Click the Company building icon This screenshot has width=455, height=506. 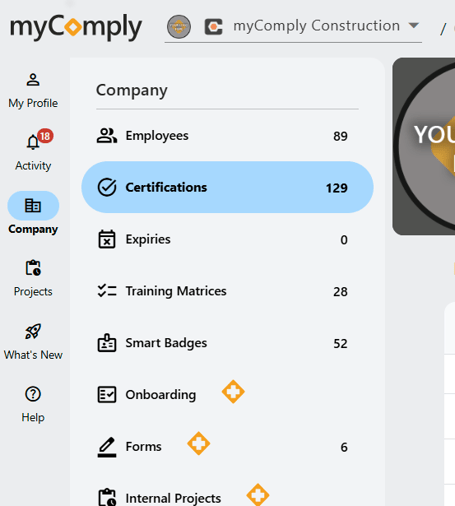33,206
